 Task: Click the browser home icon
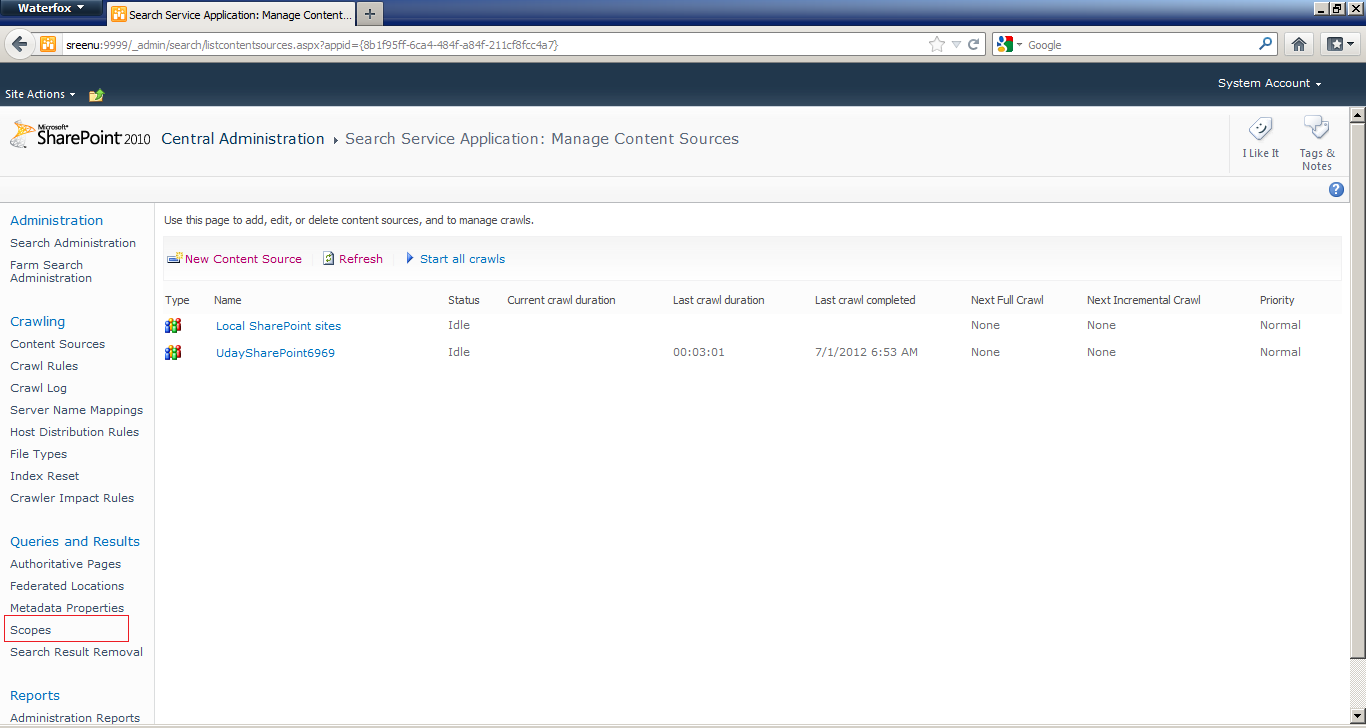point(1298,44)
